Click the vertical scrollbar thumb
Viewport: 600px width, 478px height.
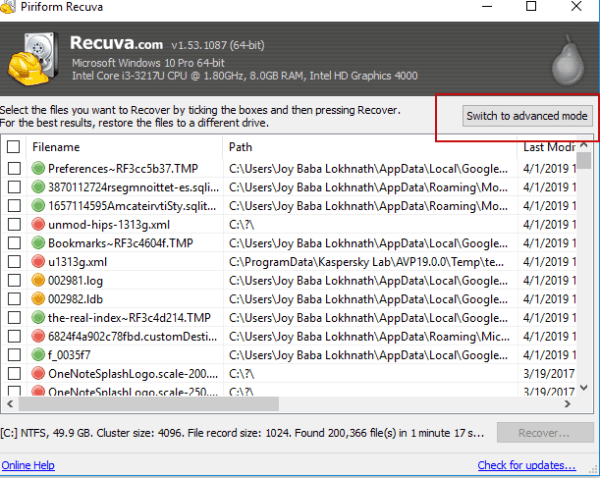click(584, 160)
